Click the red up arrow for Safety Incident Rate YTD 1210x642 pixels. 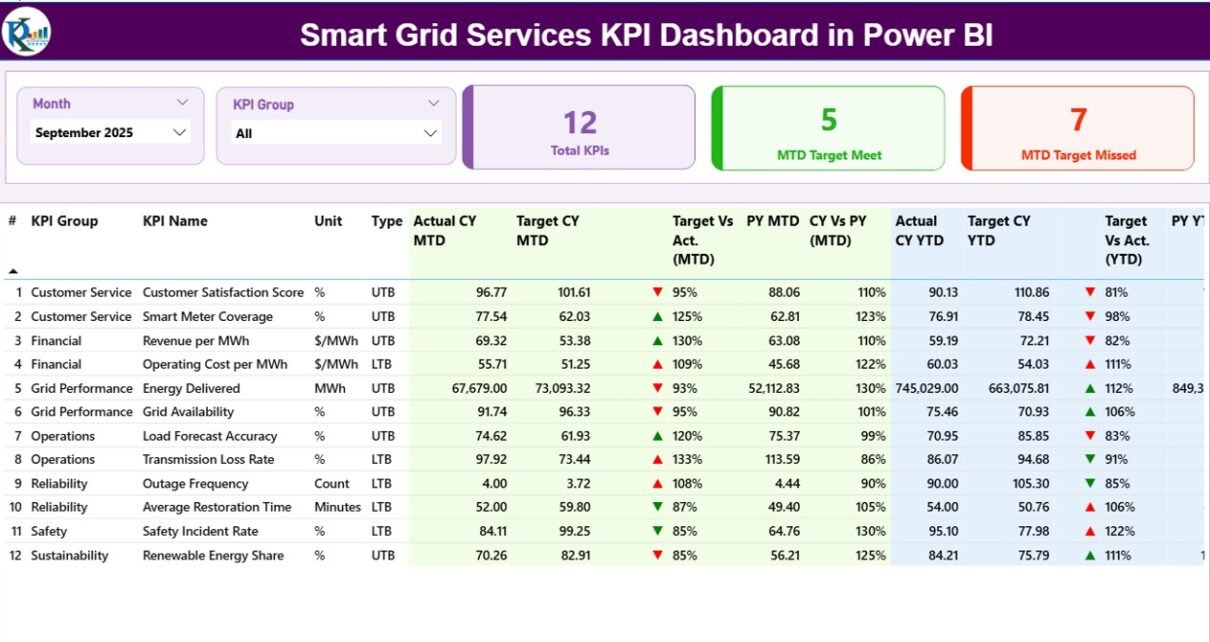pos(1090,531)
